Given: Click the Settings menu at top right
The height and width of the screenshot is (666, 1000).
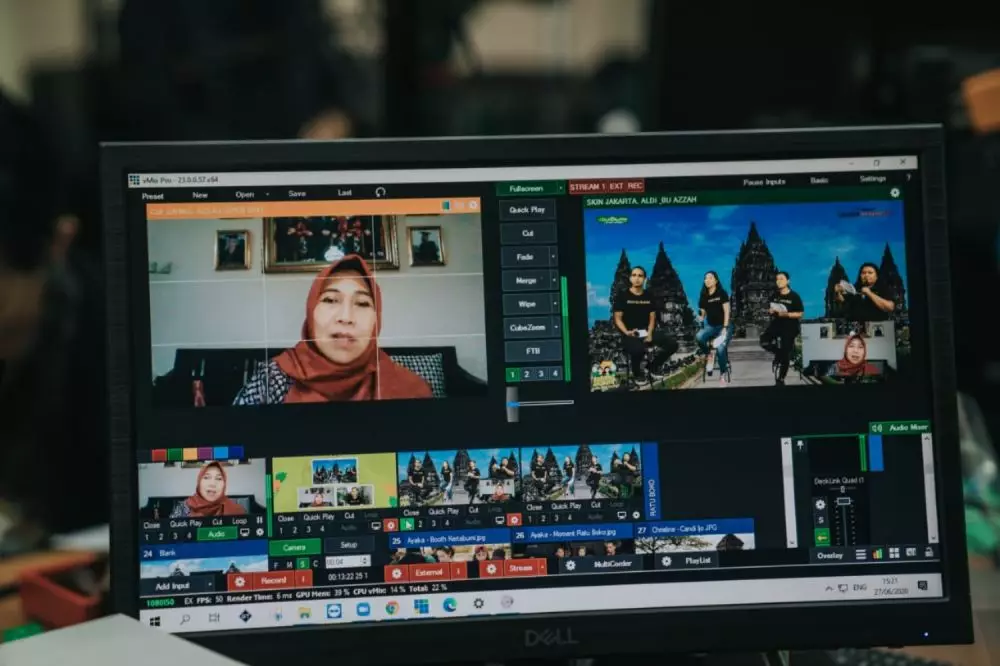Looking at the screenshot, I should click(872, 179).
